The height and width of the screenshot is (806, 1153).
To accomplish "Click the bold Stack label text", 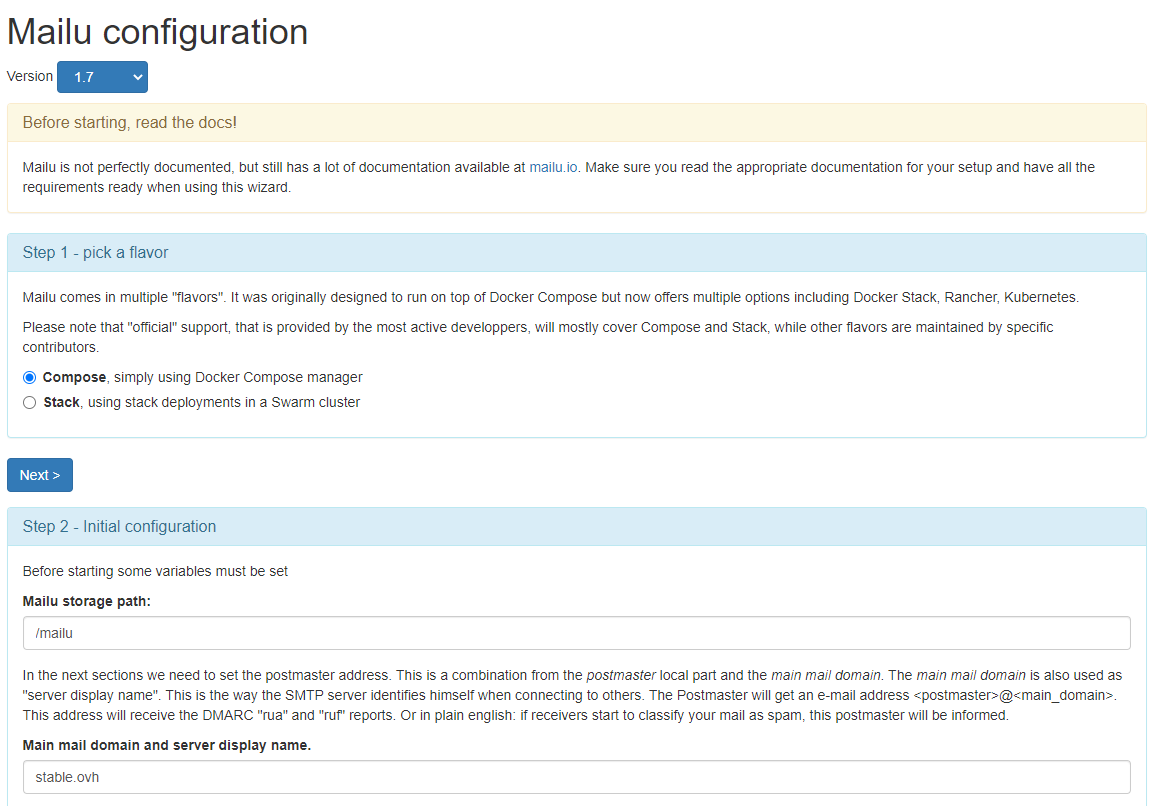I will tap(61, 403).
